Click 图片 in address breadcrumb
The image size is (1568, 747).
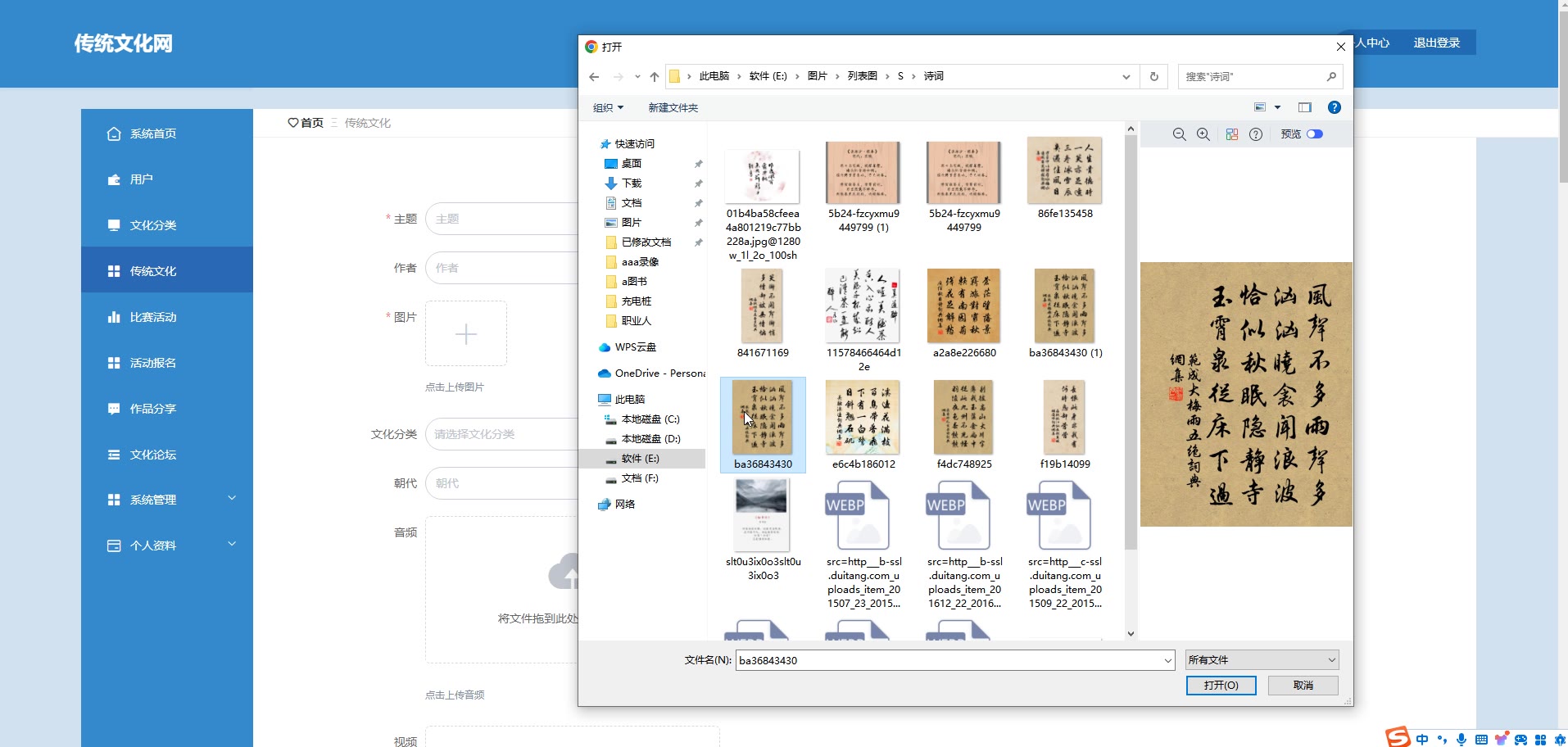pos(817,76)
